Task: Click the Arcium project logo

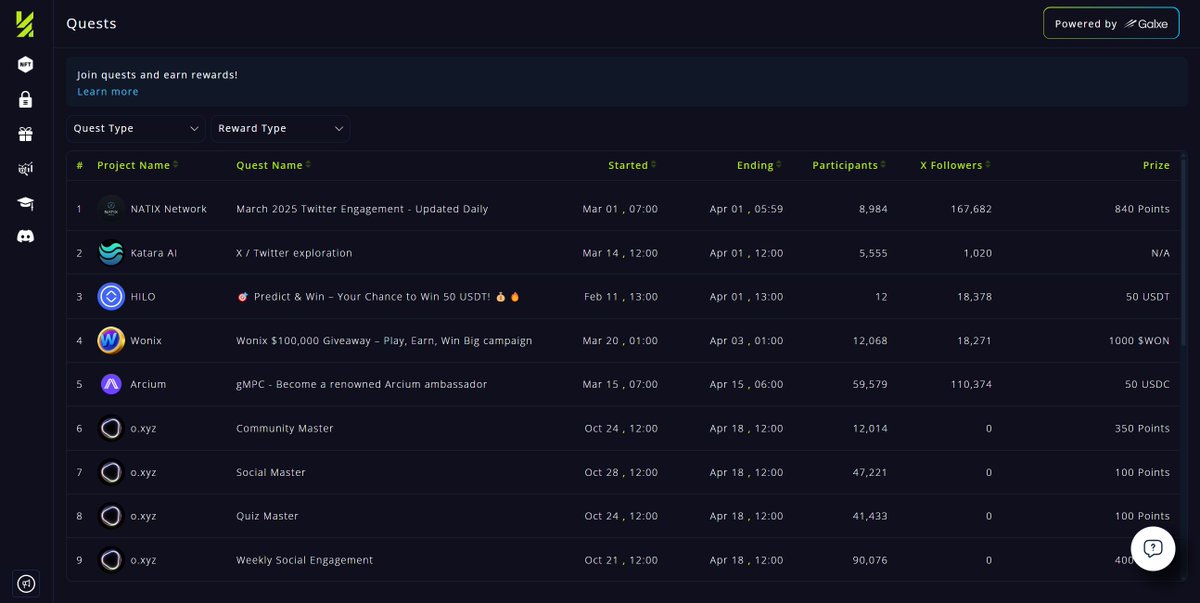Action: (111, 384)
